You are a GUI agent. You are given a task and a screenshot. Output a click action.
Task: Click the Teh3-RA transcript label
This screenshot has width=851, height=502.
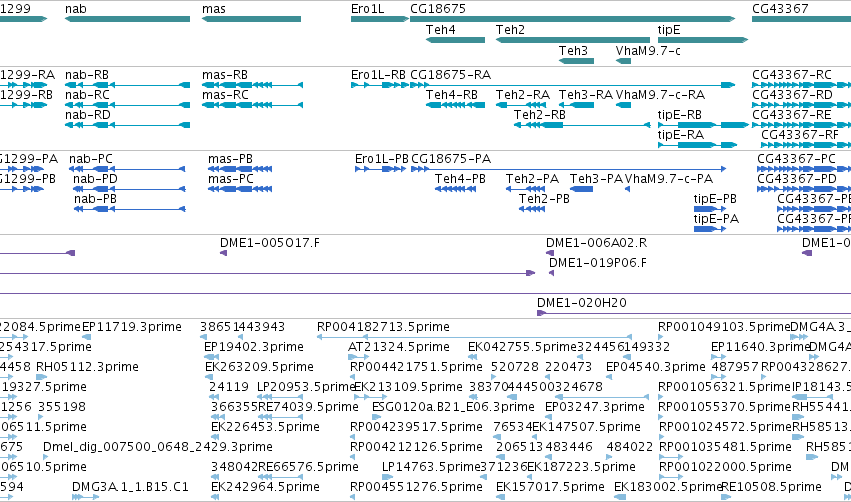click(586, 95)
